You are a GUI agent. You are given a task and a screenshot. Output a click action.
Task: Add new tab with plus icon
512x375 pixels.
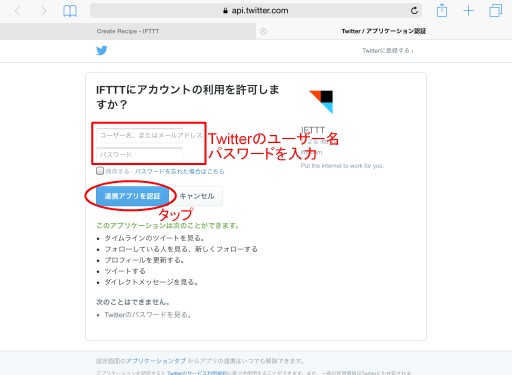[468, 11]
